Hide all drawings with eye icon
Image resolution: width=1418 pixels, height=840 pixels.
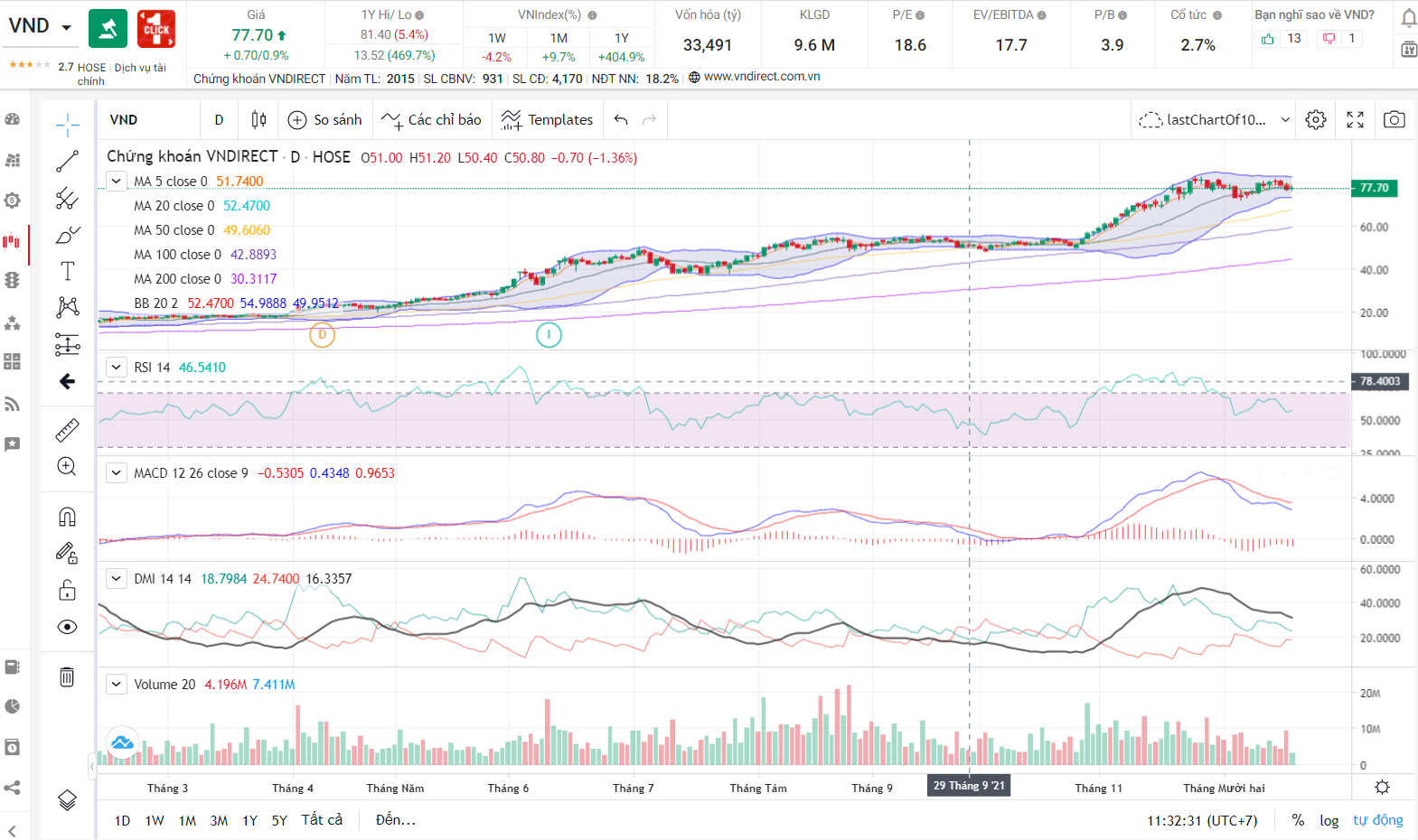[68, 627]
